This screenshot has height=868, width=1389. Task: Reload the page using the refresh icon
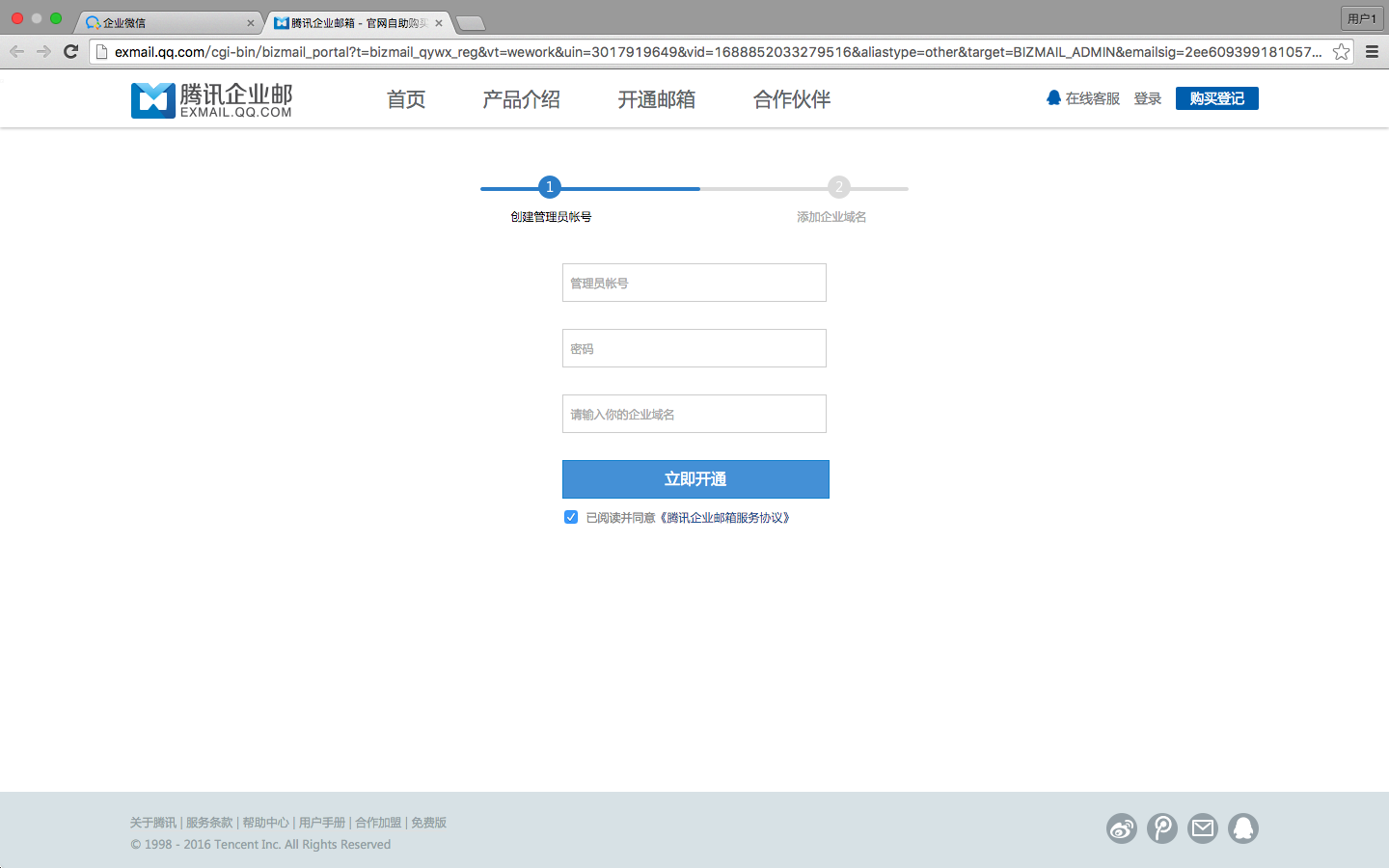[70, 52]
